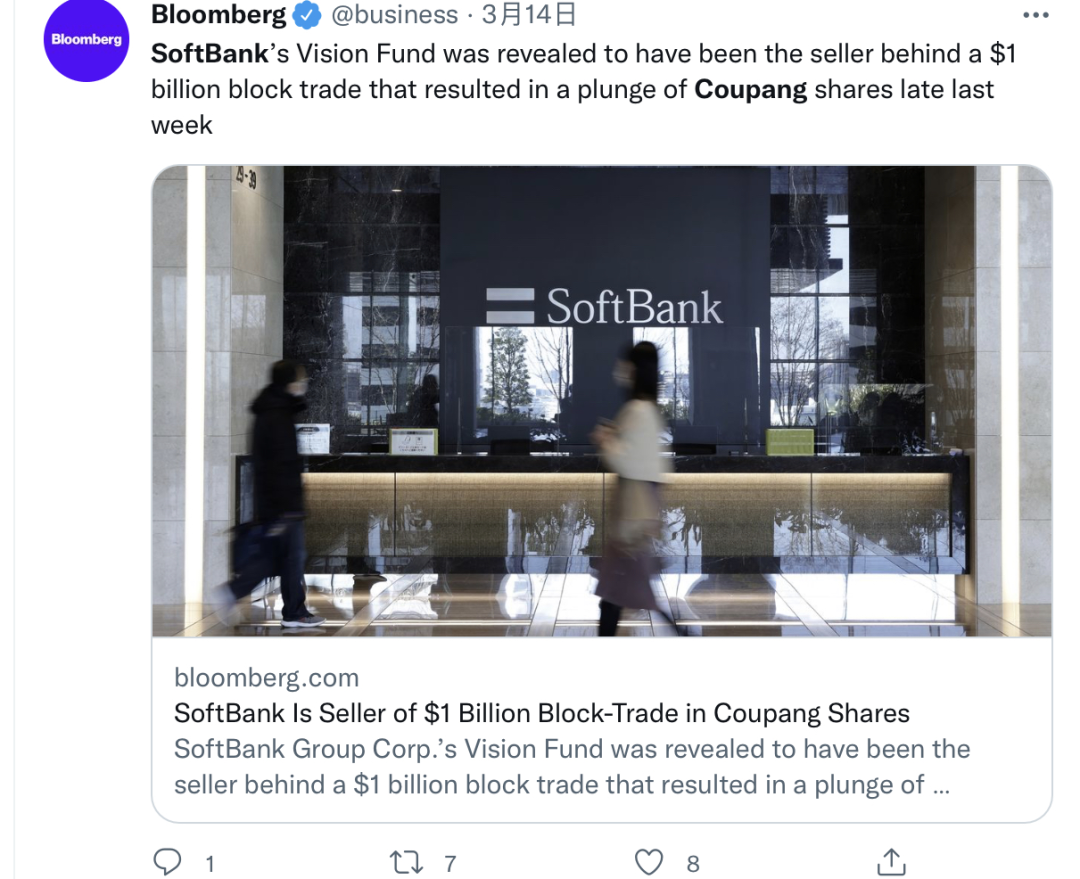The width and height of the screenshot is (1080, 879).
Task: Click the article description preview text
Action: 572,767
